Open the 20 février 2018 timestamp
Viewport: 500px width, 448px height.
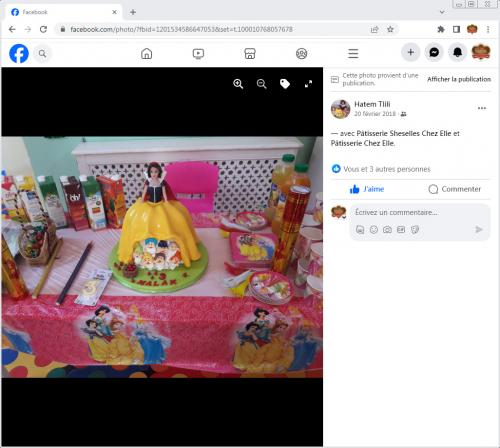click(375, 114)
